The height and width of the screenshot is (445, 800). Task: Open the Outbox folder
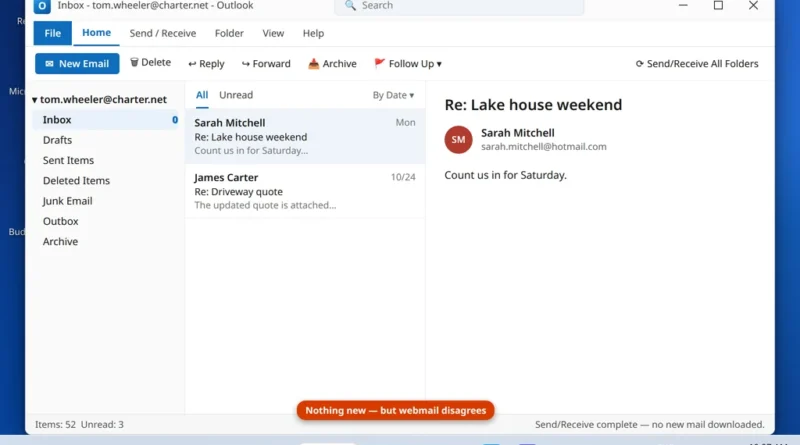click(60, 221)
